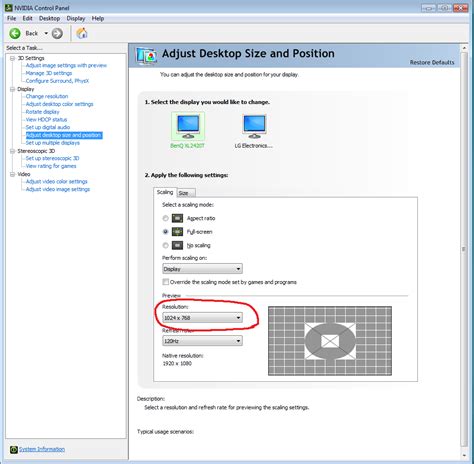Open View rating for games task
Image resolution: width=474 pixels, height=464 pixels.
(x=51, y=166)
